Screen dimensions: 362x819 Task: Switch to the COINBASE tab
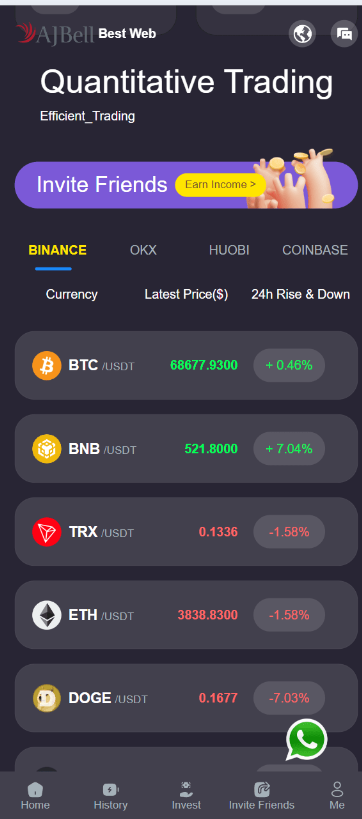[315, 250]
